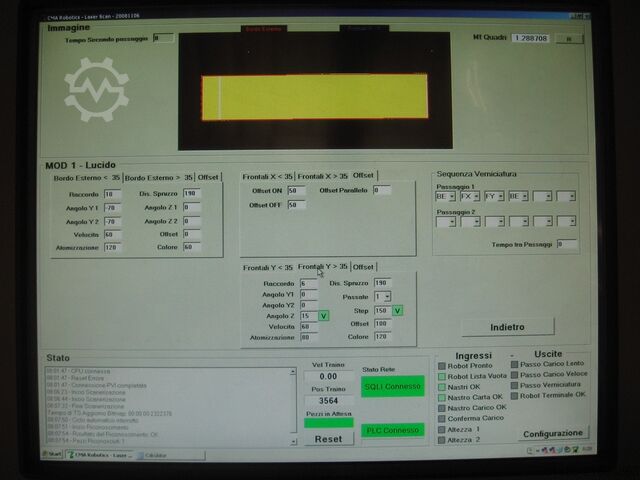Click the Offset ON input field
640x480 pixels.
click(x=296, y=190)
